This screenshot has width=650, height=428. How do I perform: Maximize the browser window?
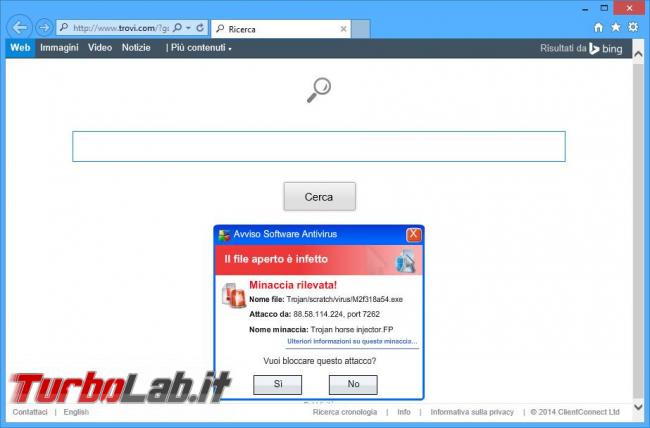(x=604, y=8)
